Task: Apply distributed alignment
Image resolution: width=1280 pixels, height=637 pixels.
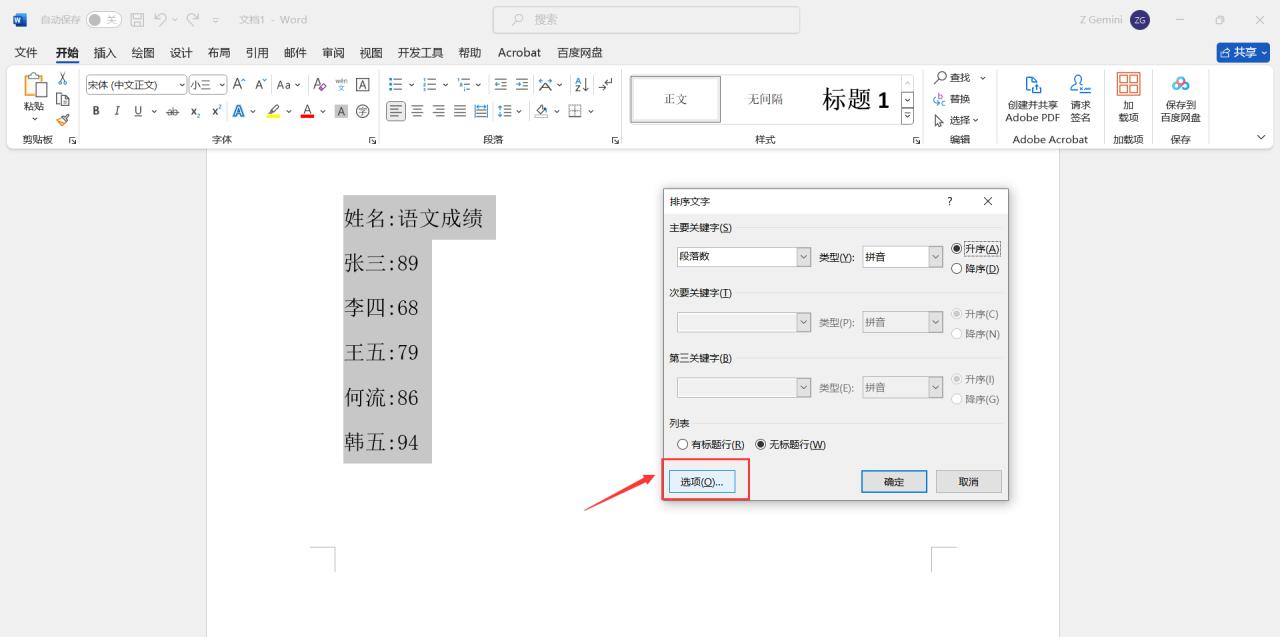Action: [x=481, y=111]
